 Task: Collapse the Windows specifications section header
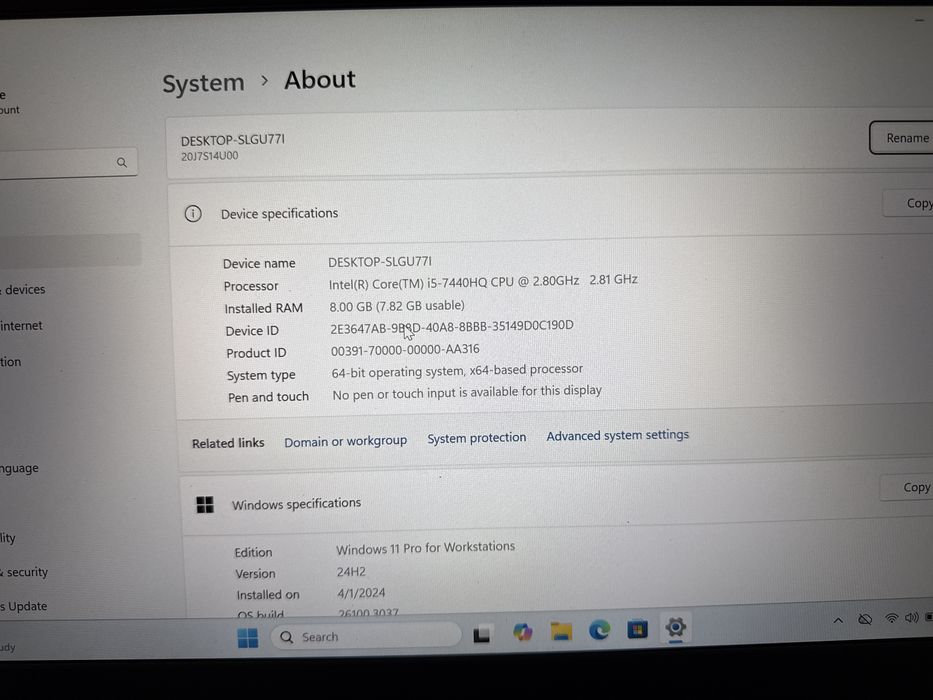[556, 500]
